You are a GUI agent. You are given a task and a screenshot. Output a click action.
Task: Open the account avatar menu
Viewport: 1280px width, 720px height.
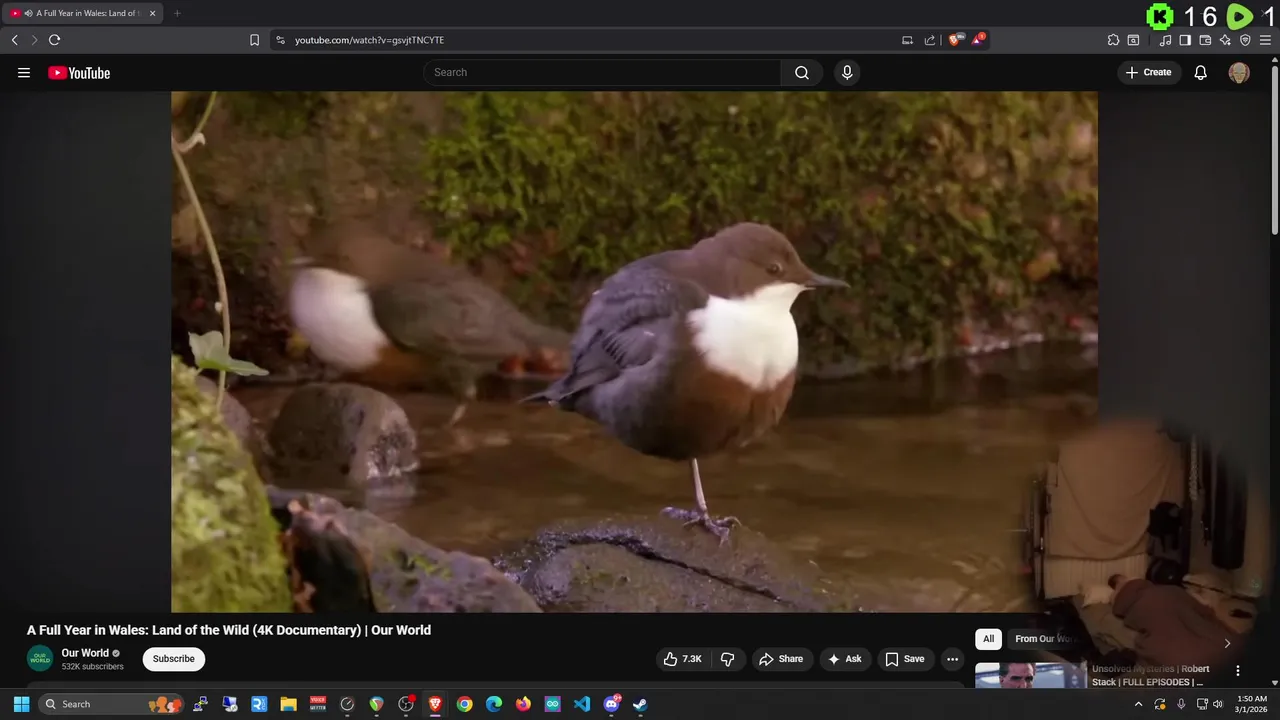pos(1239,72)
